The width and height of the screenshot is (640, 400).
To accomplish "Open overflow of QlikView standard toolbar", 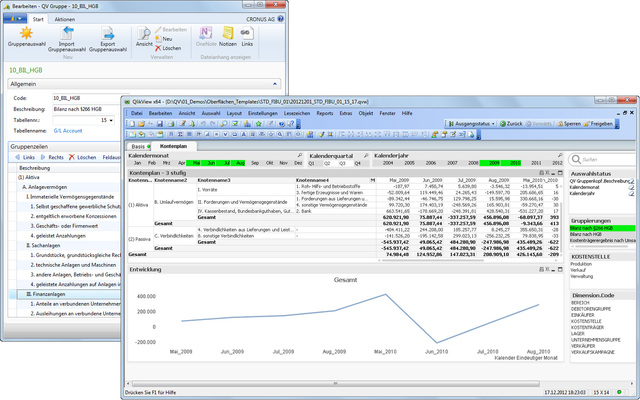I will 298,124.
